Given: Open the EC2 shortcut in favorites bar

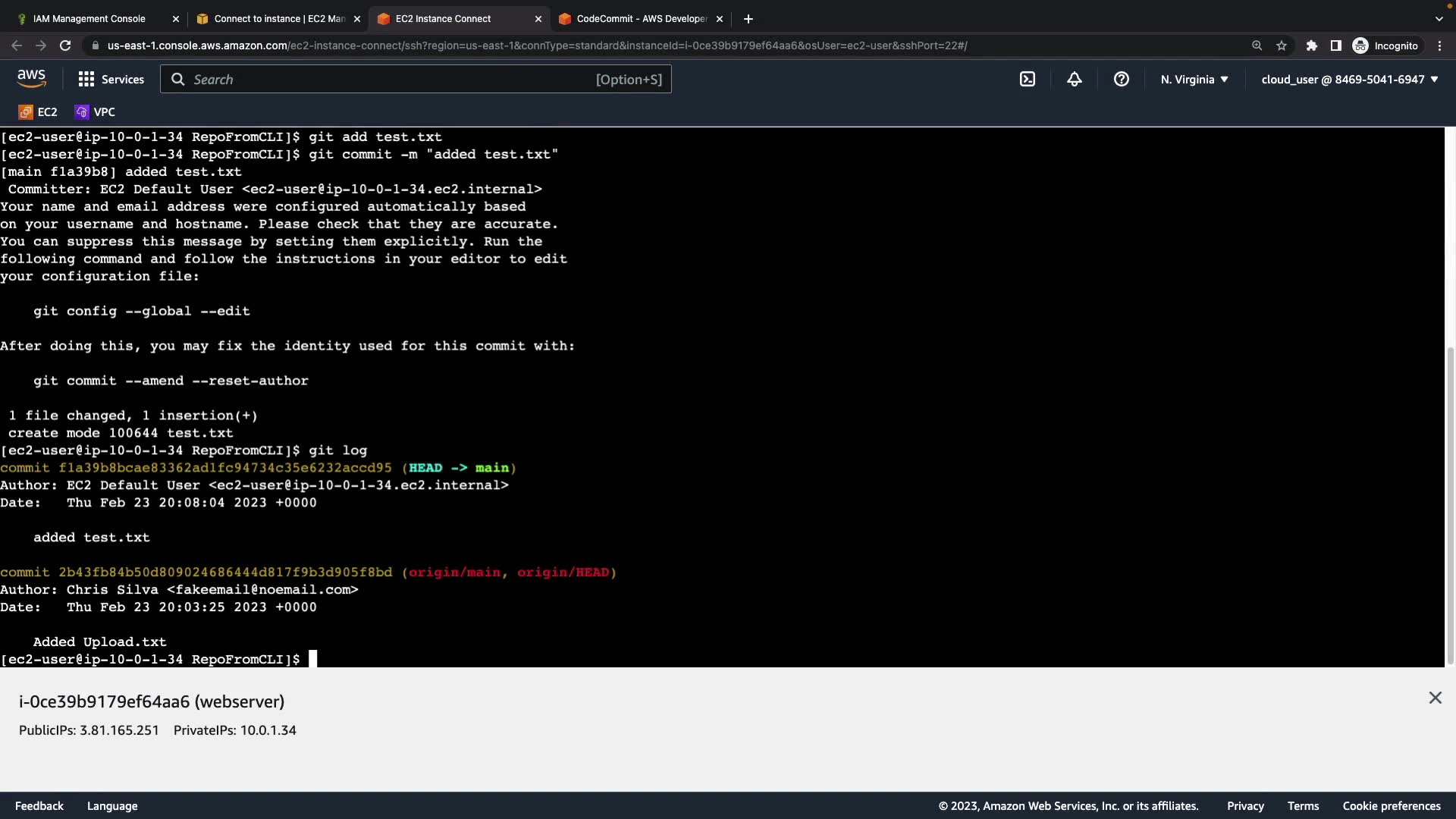Looking at the screenshot, I should (x=38, y=111).
